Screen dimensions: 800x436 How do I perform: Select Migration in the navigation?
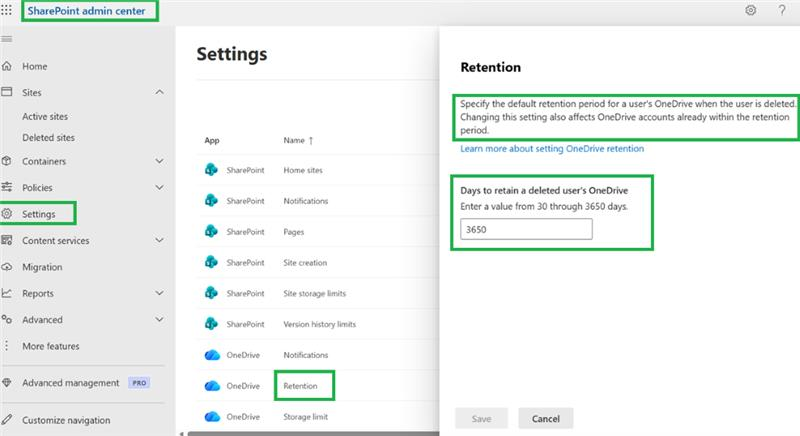42,267
